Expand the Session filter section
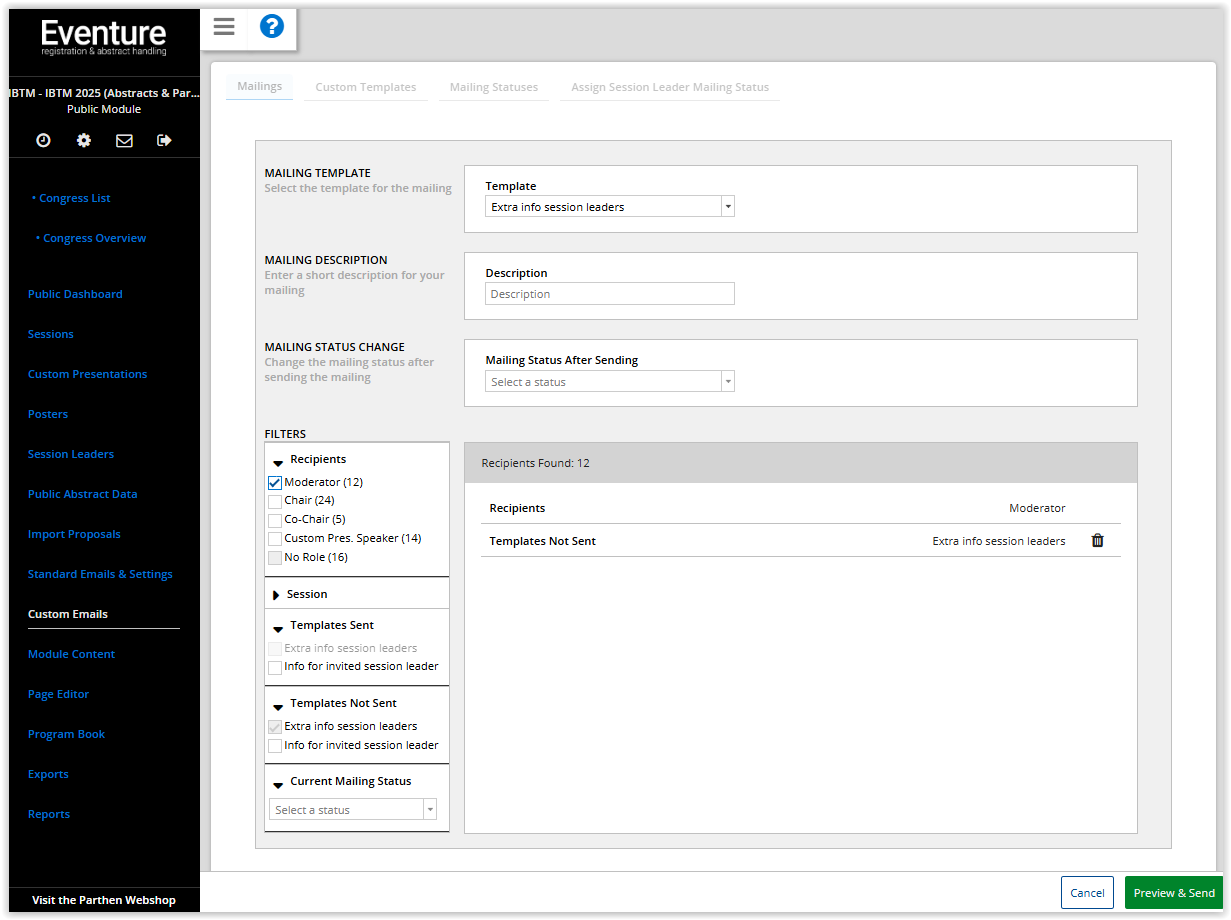The width and height of the screenshot is (1231, 920). coord(306,594)
